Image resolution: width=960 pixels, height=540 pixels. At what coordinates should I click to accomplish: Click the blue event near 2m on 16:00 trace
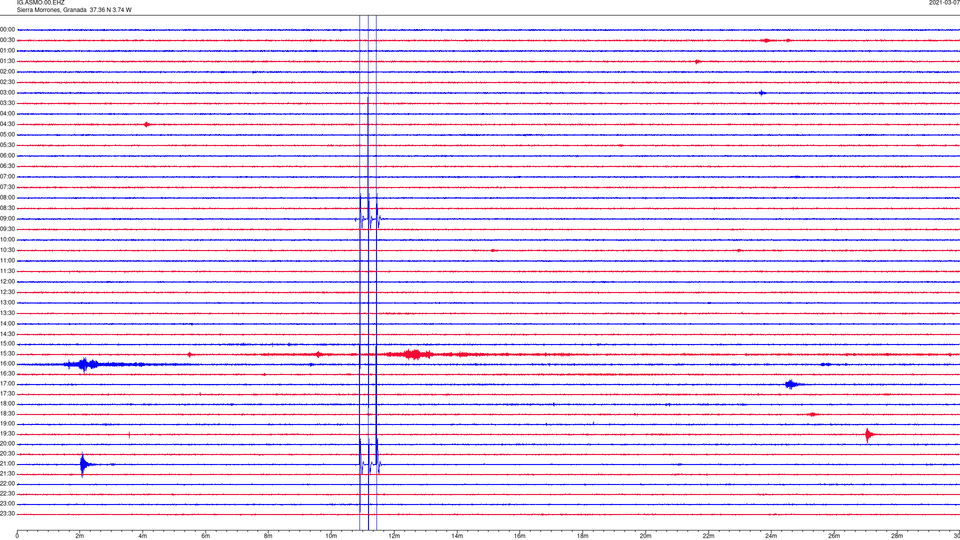(x=84, y=364)
